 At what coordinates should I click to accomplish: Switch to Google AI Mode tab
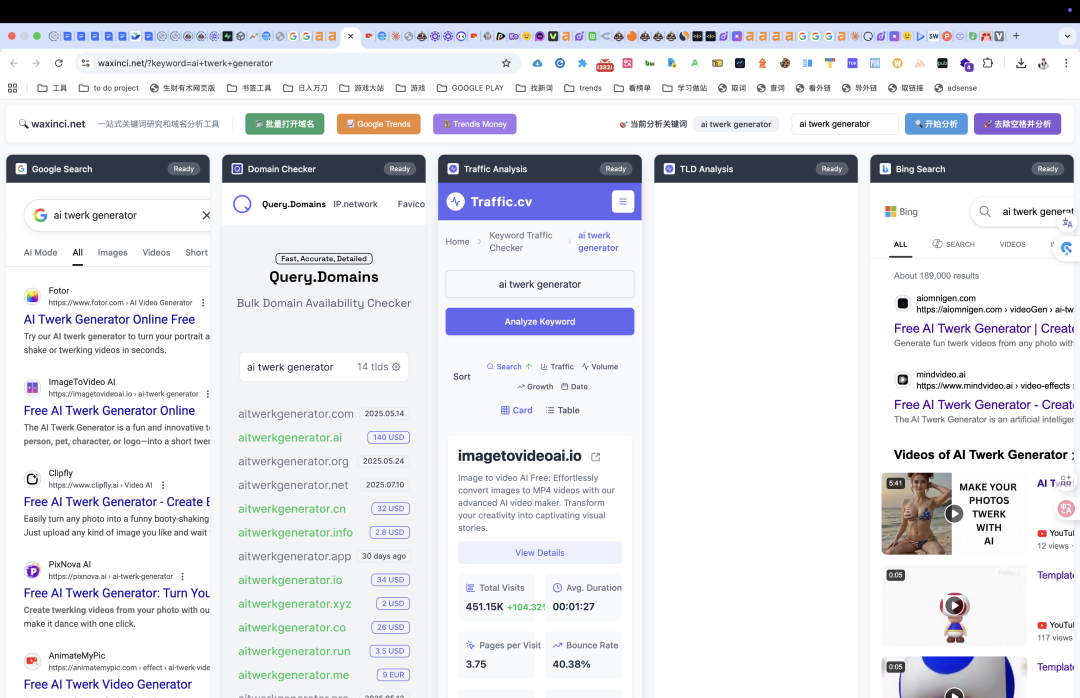[41, 252]
